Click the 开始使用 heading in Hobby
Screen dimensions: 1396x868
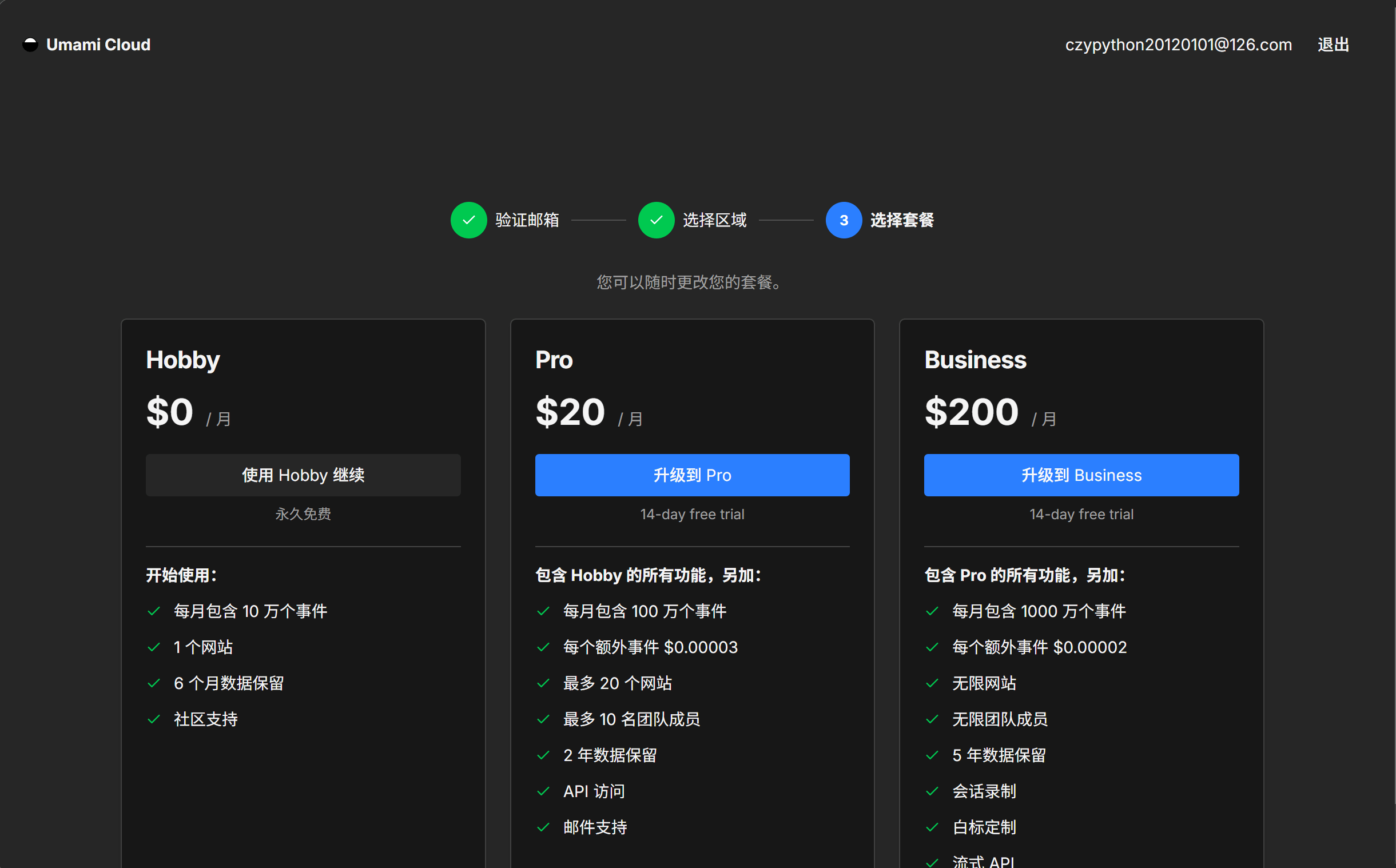181,575
